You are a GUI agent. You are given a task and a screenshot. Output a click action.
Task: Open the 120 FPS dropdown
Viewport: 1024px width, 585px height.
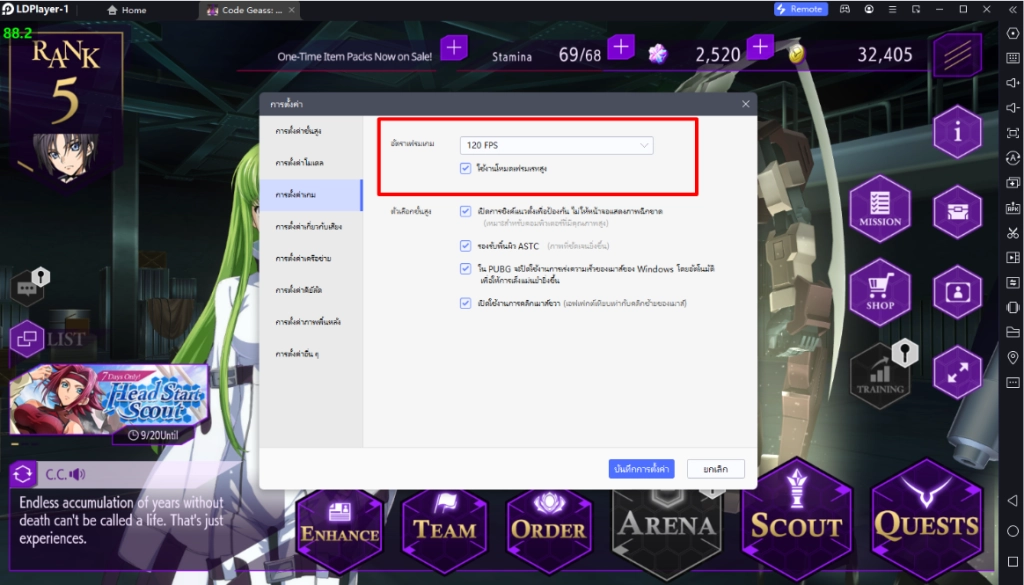pos(556,144)
